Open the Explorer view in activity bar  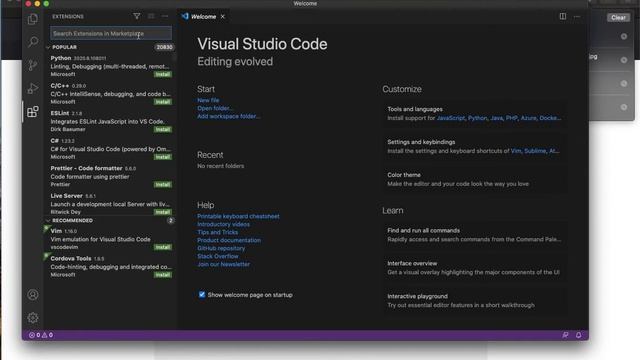(33, 19)
